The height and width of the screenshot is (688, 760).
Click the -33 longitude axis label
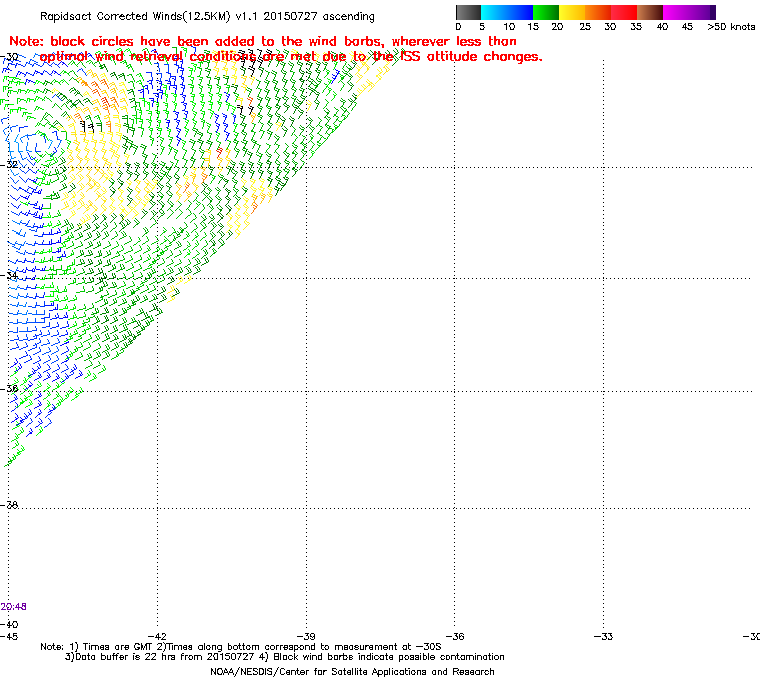coord(603,636)
